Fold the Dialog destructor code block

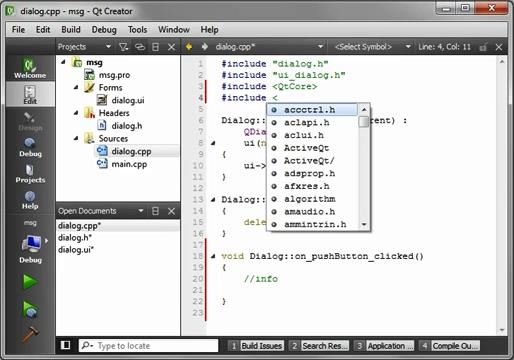click(x=213, y=200)
